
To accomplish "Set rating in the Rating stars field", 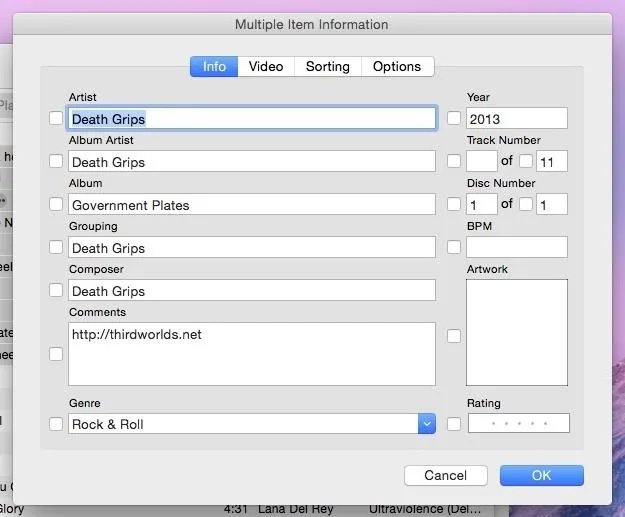I will 519,423.
